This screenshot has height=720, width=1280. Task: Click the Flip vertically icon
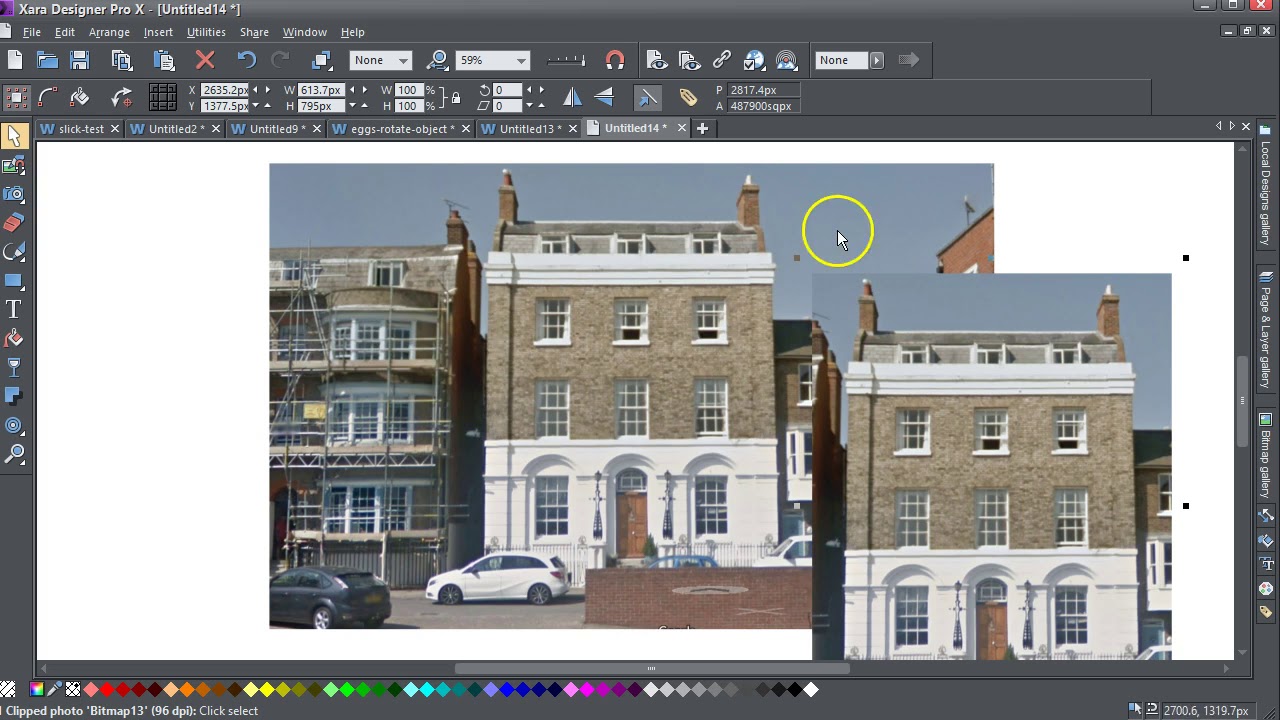(x=604, y=97)
